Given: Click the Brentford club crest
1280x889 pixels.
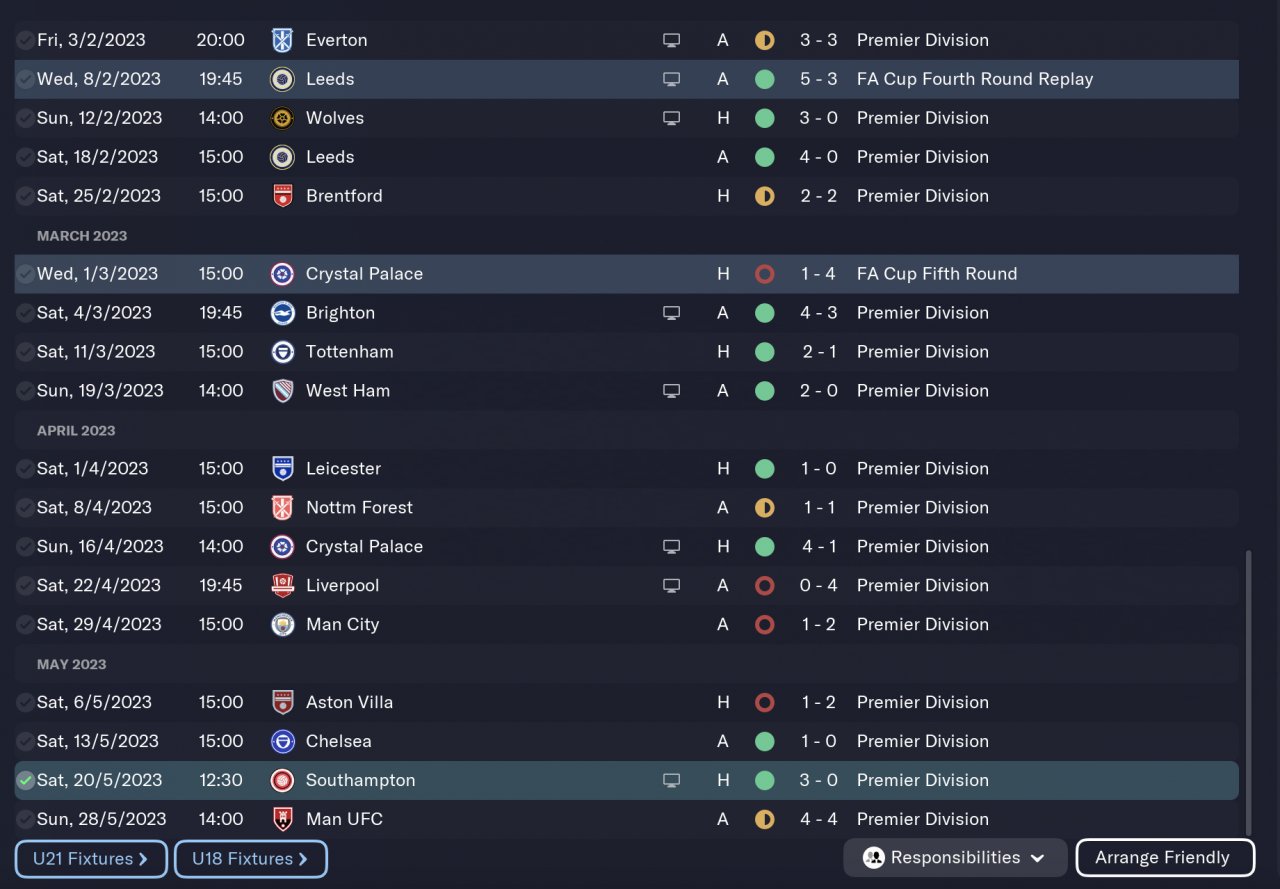Looking at the screenshot, I should pos(282,196).
